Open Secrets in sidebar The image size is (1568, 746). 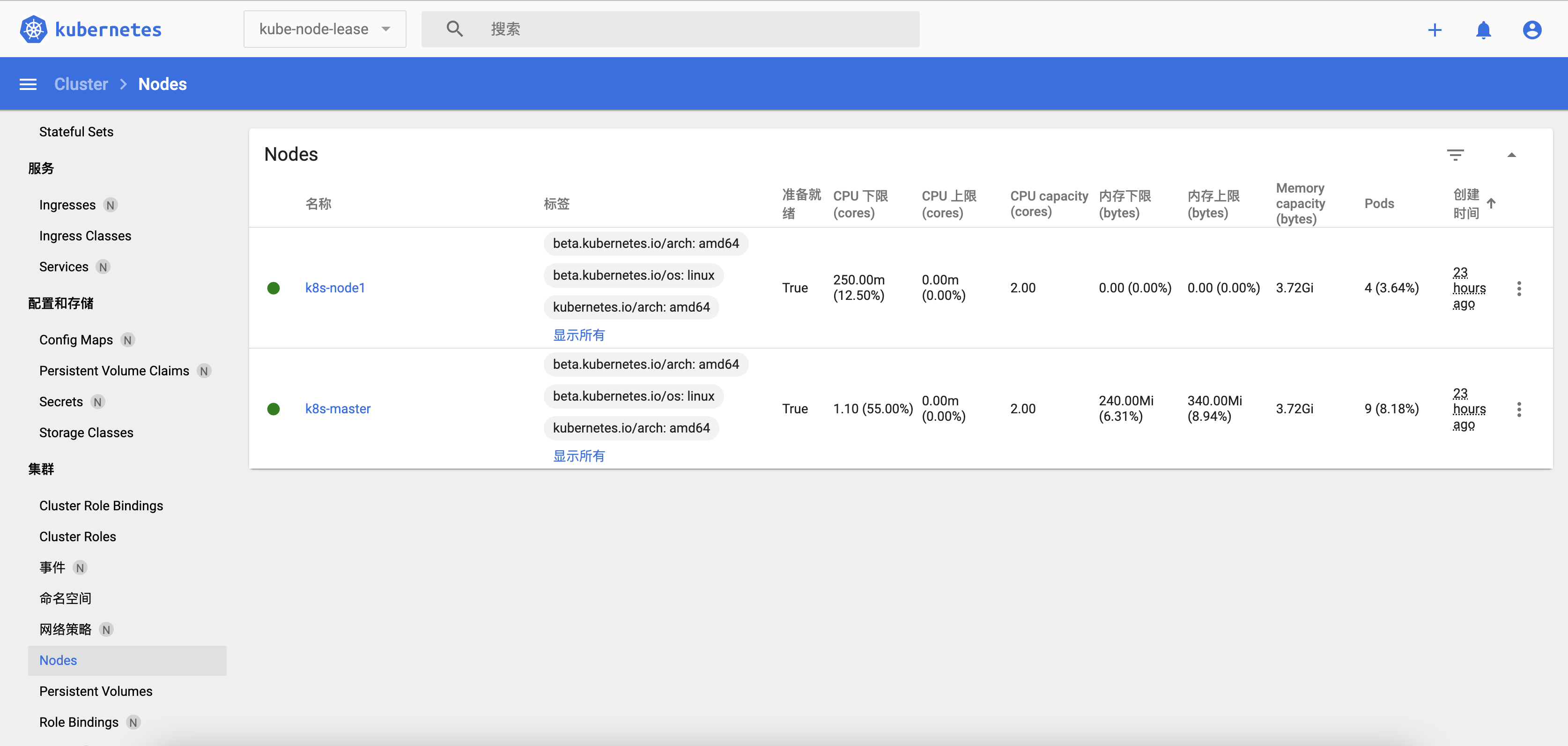pos(61,402)
